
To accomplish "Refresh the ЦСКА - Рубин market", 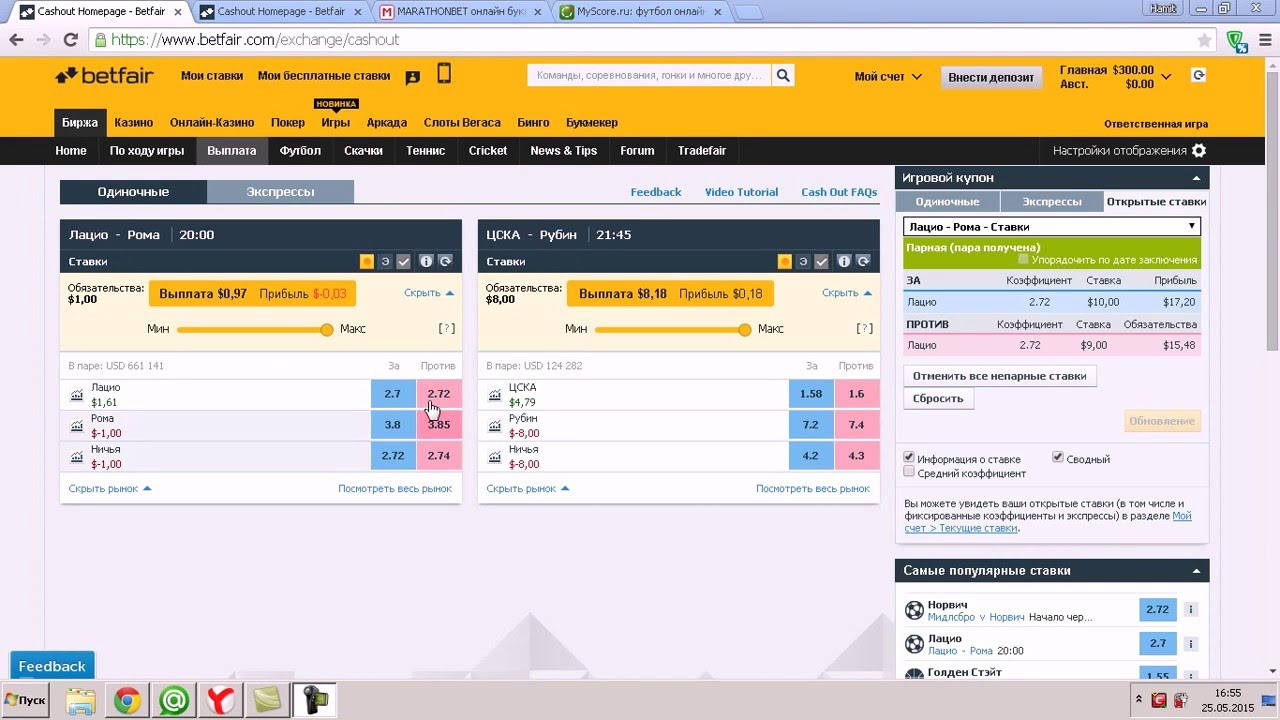I will click(x=863, y=261).
